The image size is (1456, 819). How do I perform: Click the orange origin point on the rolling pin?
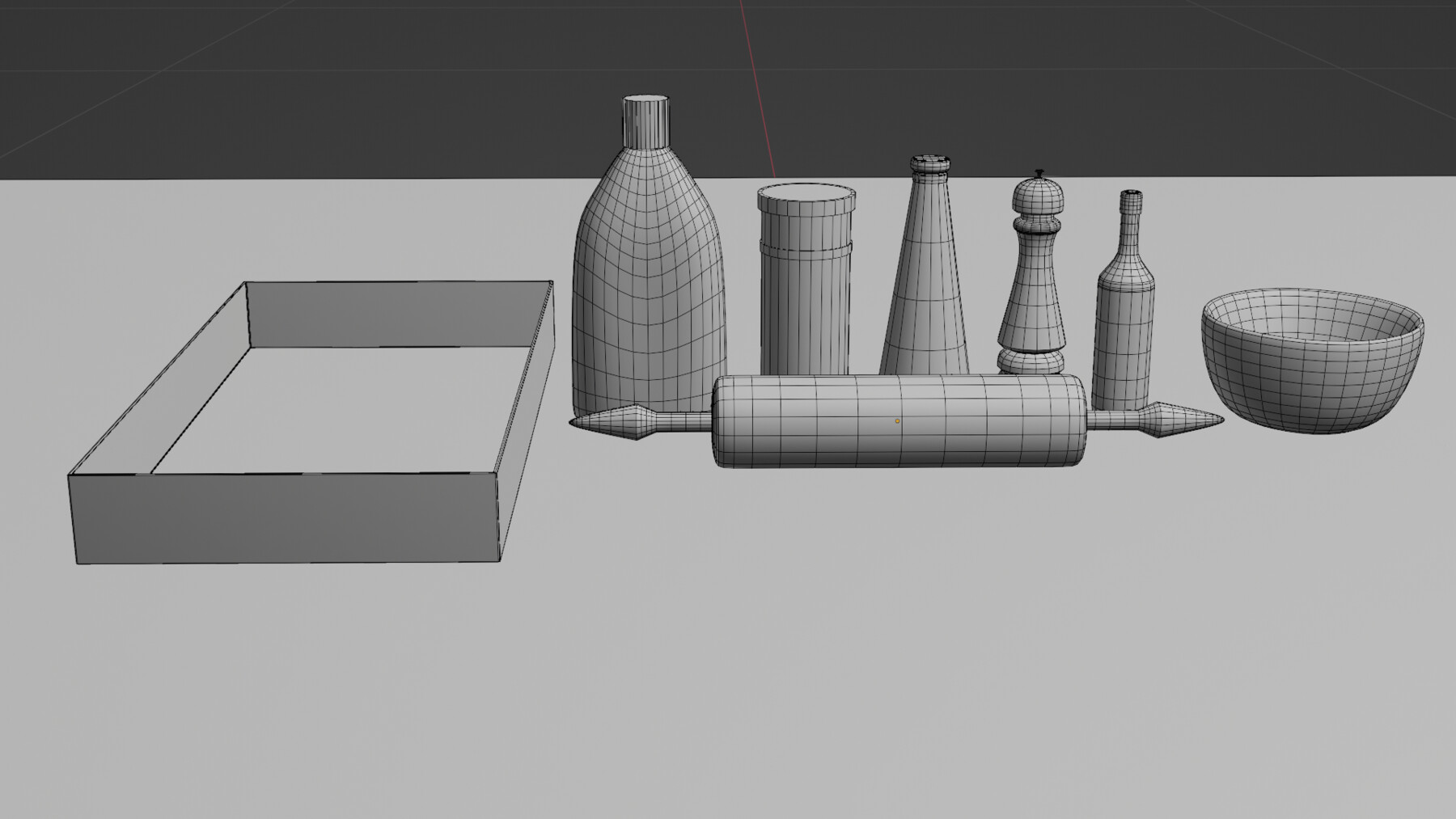tap(898, 421)
